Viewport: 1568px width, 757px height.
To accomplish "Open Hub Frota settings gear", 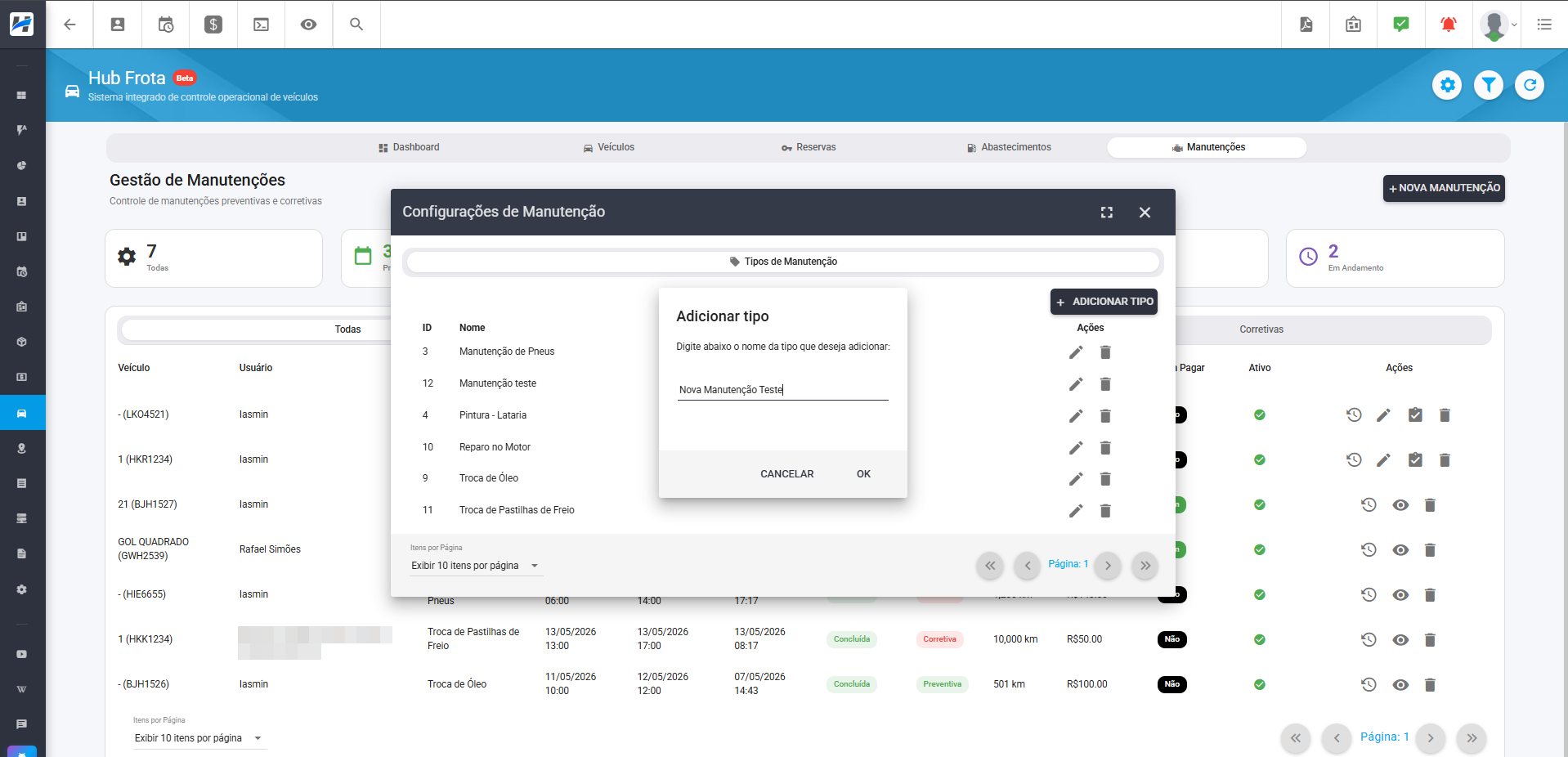I will point(1448,85).
